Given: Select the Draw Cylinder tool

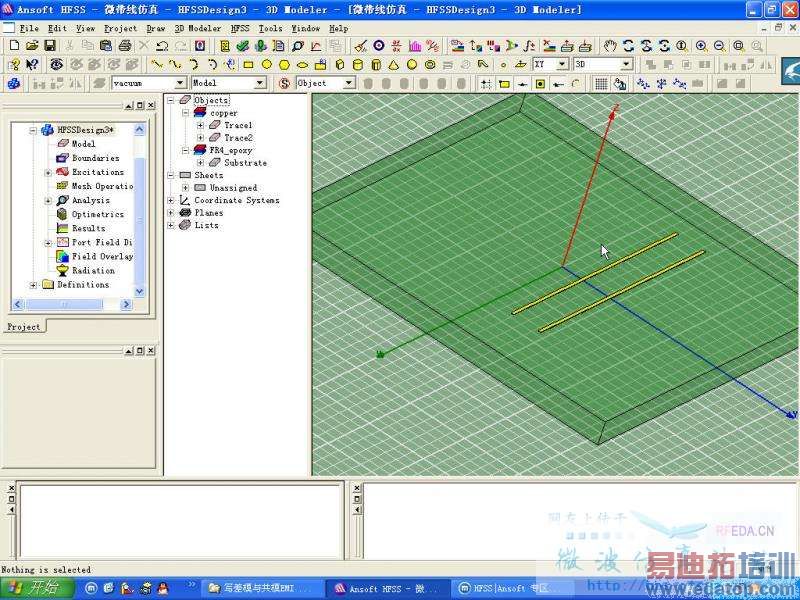Looking at the screenshot, I should [x=358, y=65].
